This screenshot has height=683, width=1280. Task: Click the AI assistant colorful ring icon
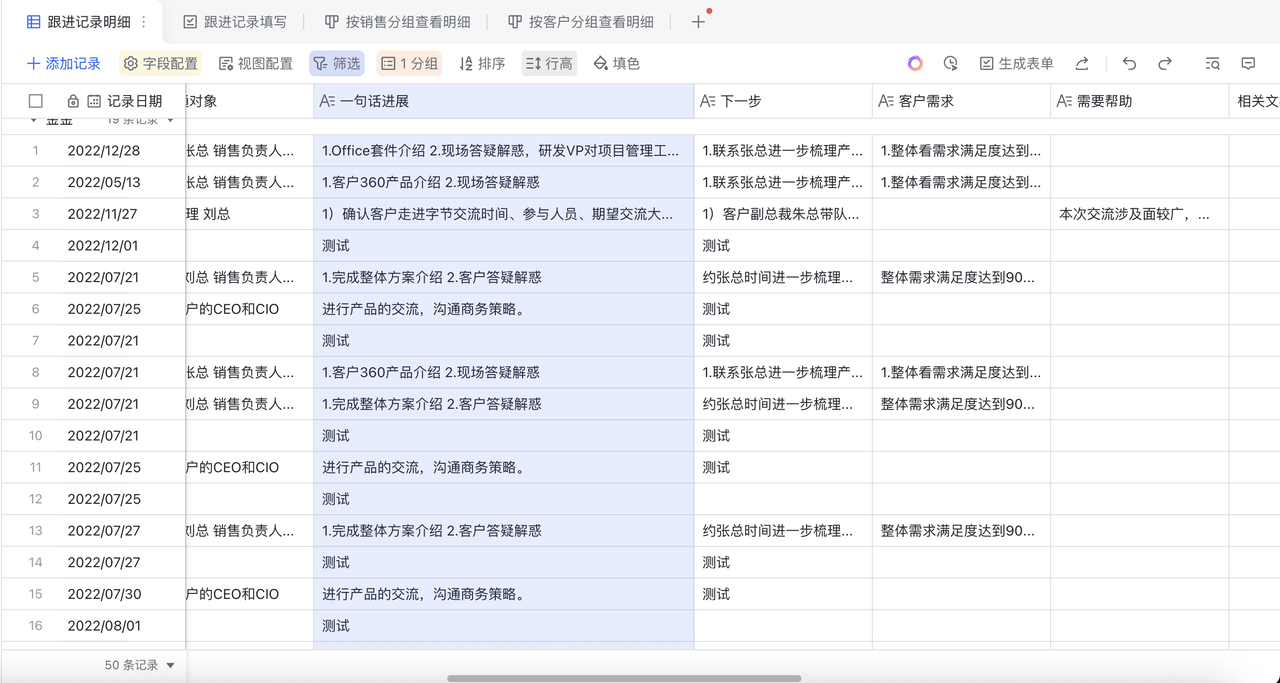tap(915, 63)
